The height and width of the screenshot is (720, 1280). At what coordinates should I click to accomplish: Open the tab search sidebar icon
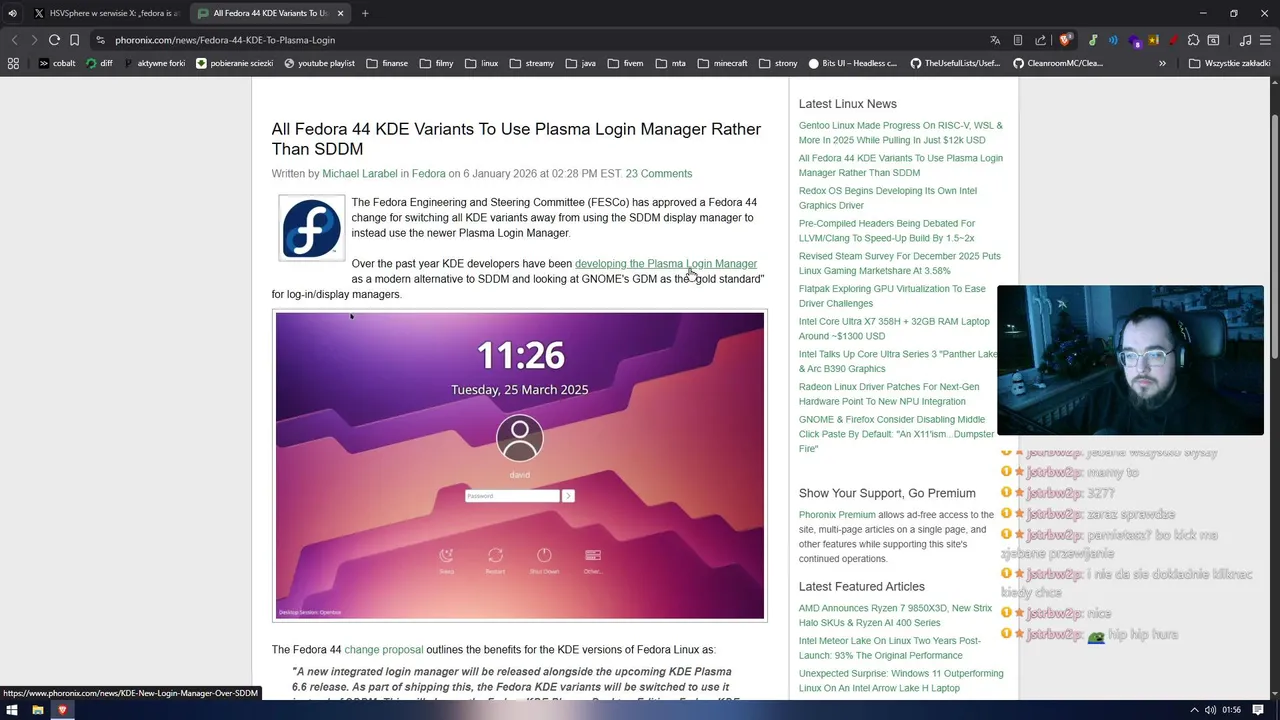point(1213,40)
